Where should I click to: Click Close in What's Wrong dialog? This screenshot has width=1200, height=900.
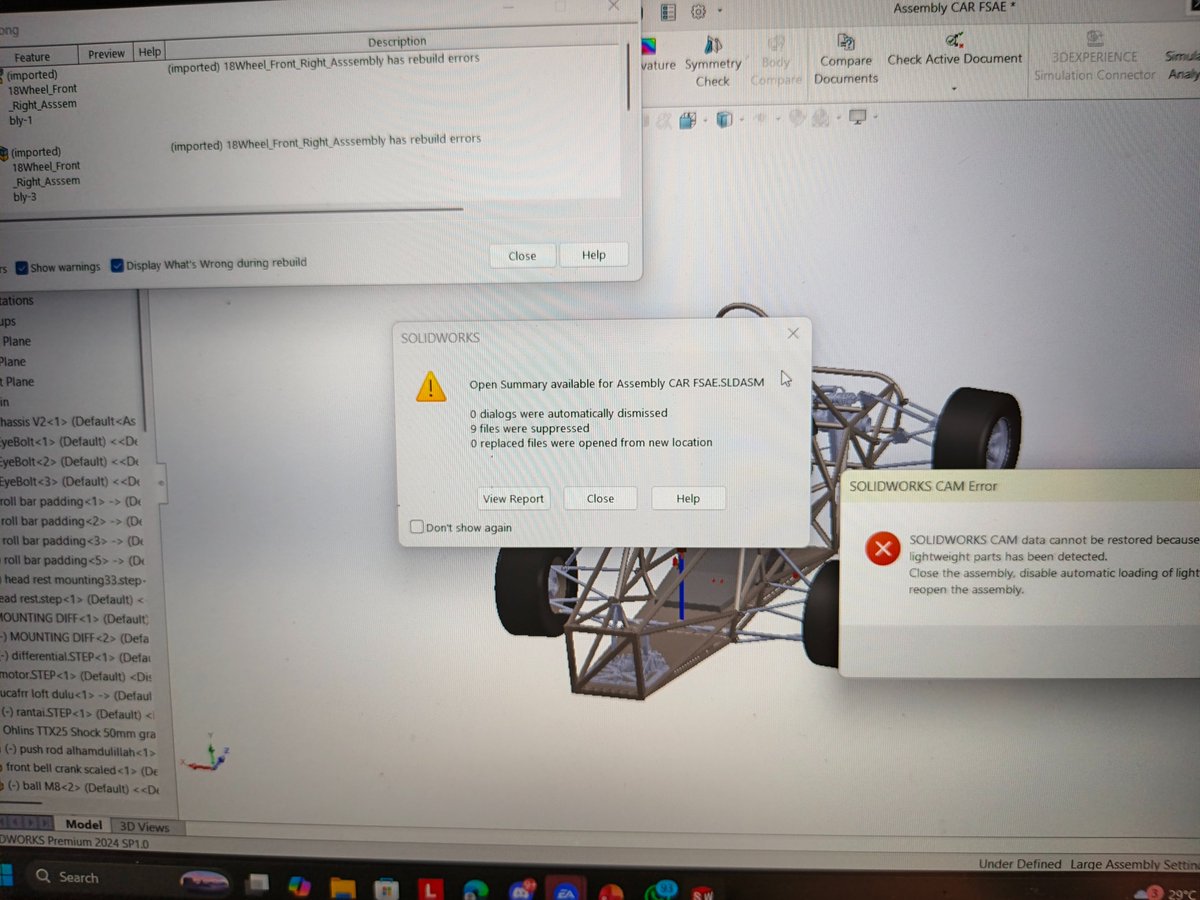click(x=522, y=256)
